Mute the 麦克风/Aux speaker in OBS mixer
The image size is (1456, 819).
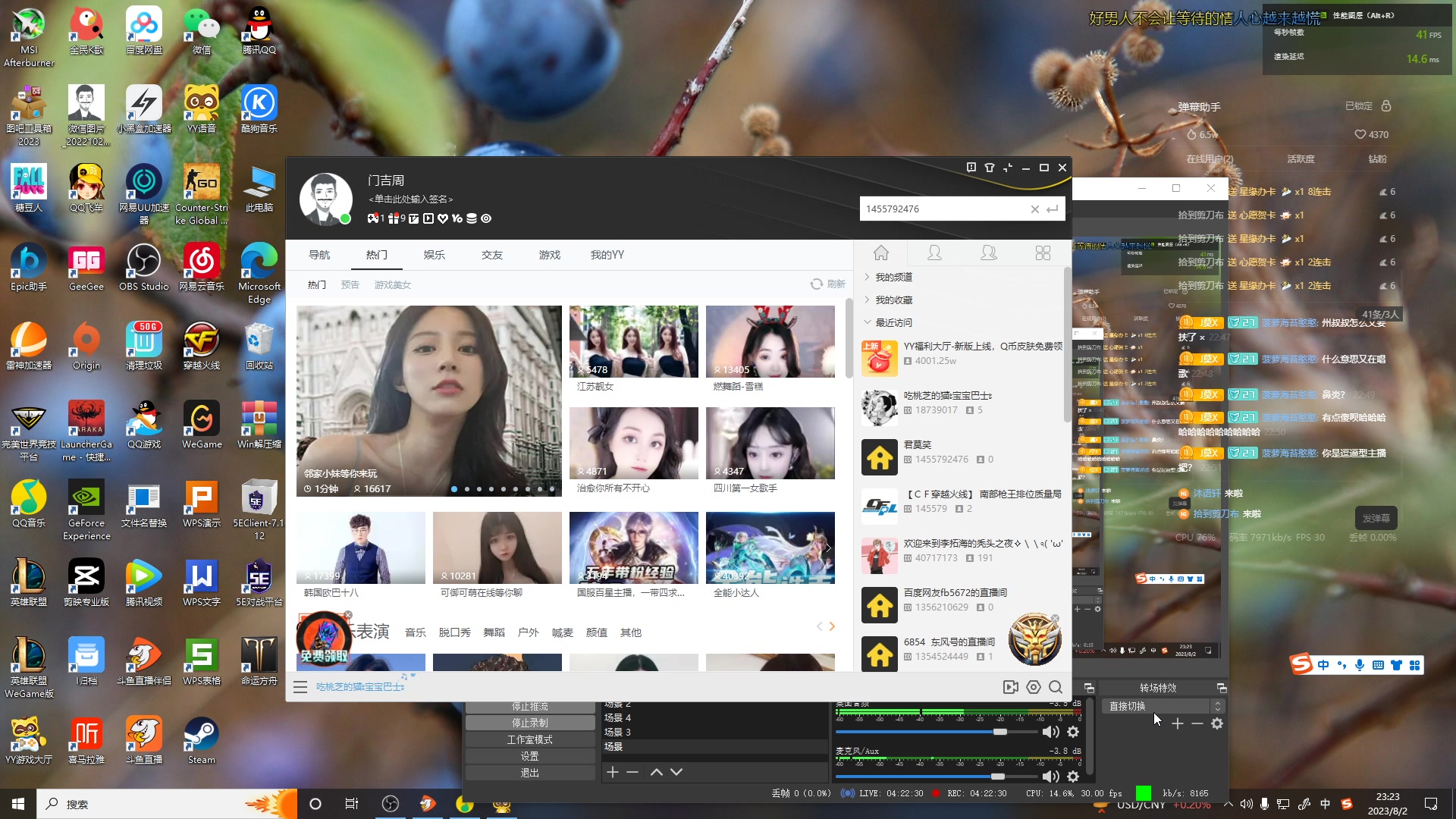pyautogui.click(x=1050, y=777)
